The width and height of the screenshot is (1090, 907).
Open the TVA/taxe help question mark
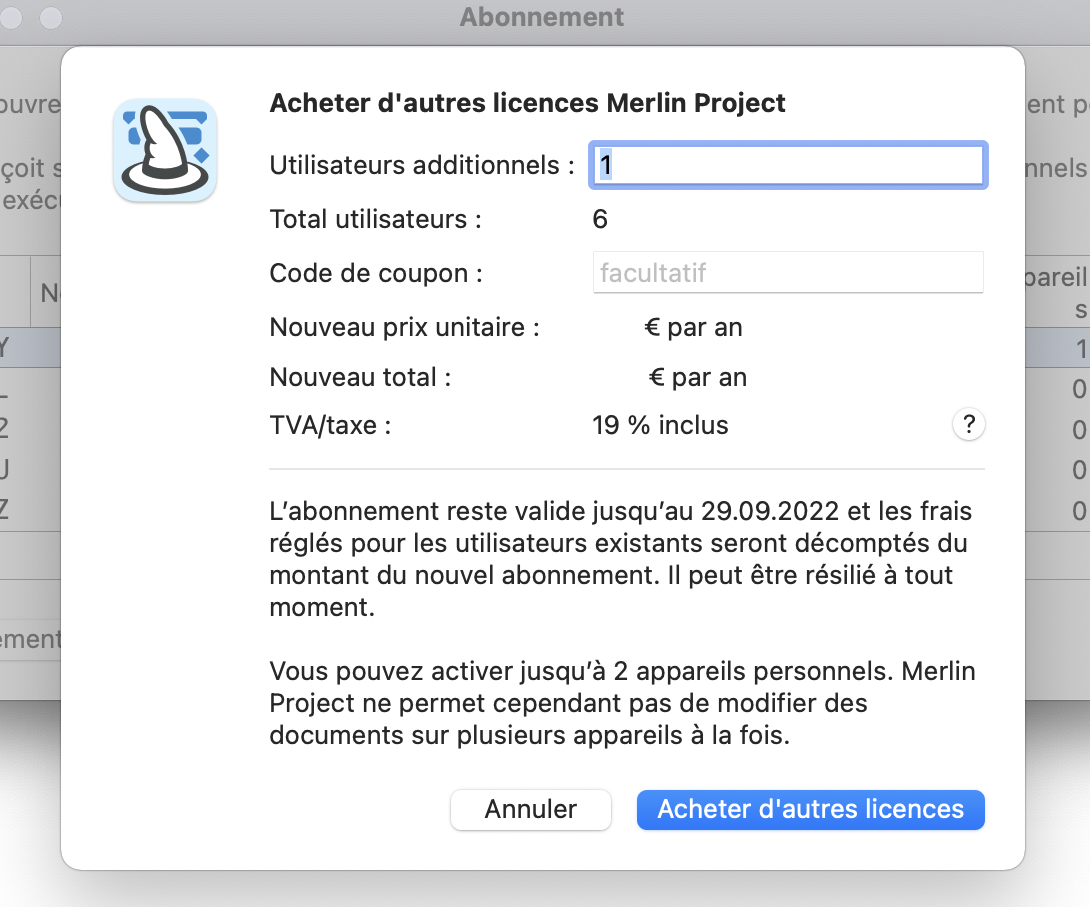[x=968, y=424]
